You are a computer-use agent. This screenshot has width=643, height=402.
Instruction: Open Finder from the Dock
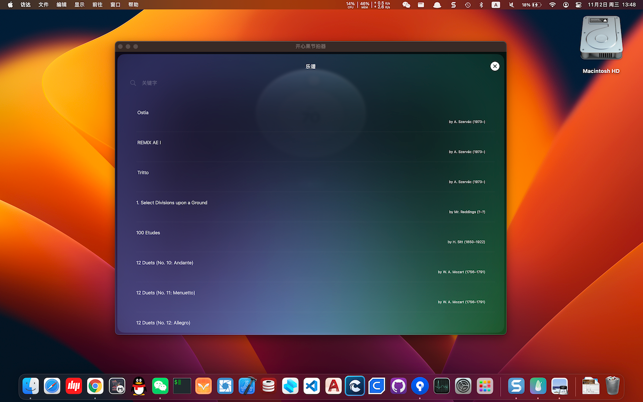[x=30, y=386]
